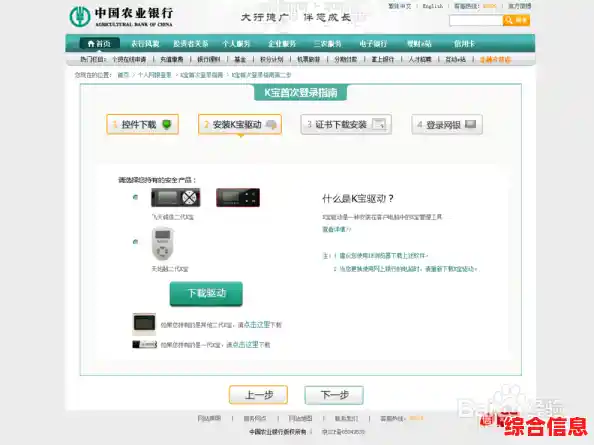Open the 信用卡 menu
Viewport: 594px width, 445px height.
[x=464, y=44]
